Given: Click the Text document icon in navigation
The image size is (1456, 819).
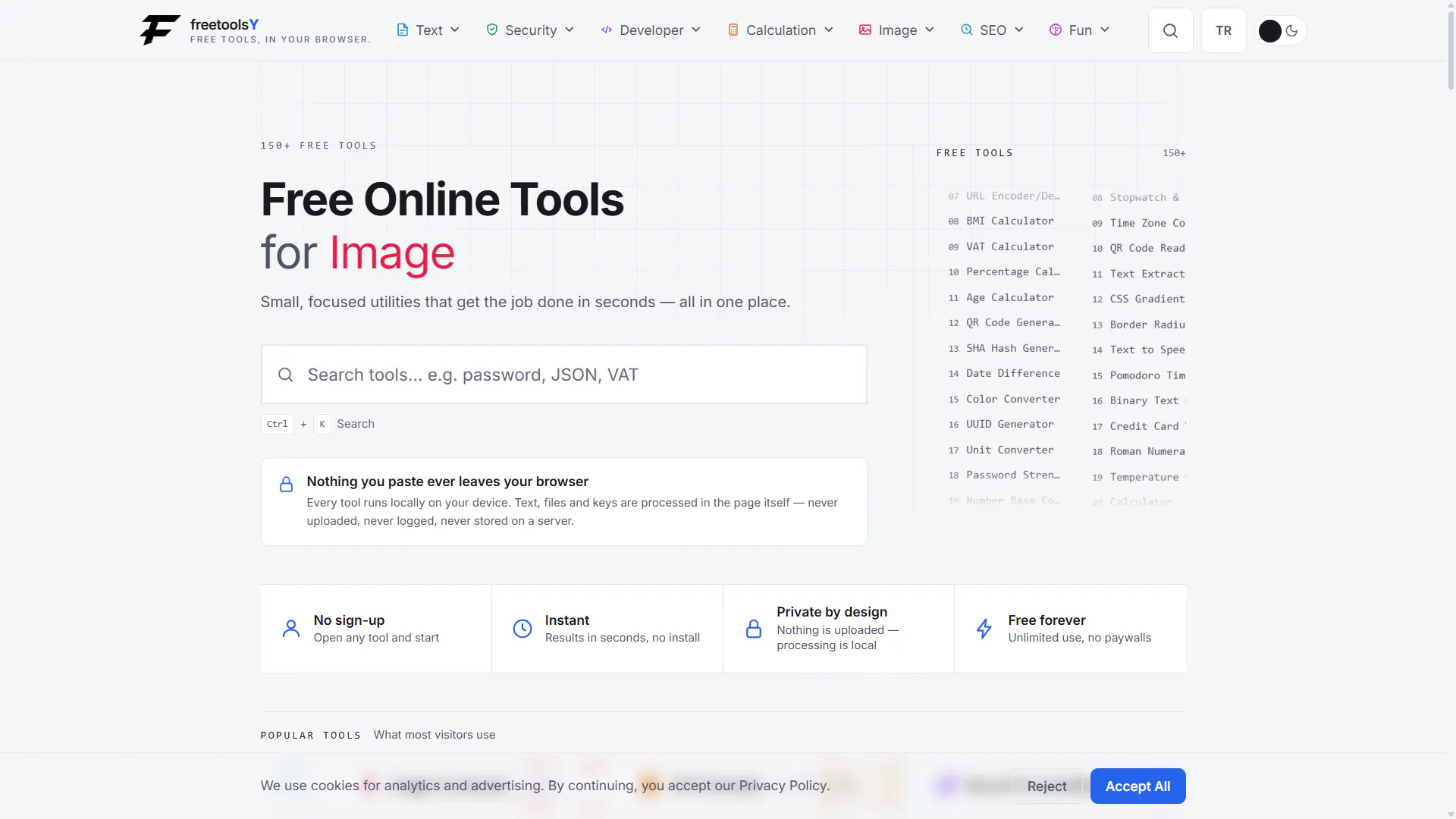Looking at the screenshot, I should pos(403,30).
